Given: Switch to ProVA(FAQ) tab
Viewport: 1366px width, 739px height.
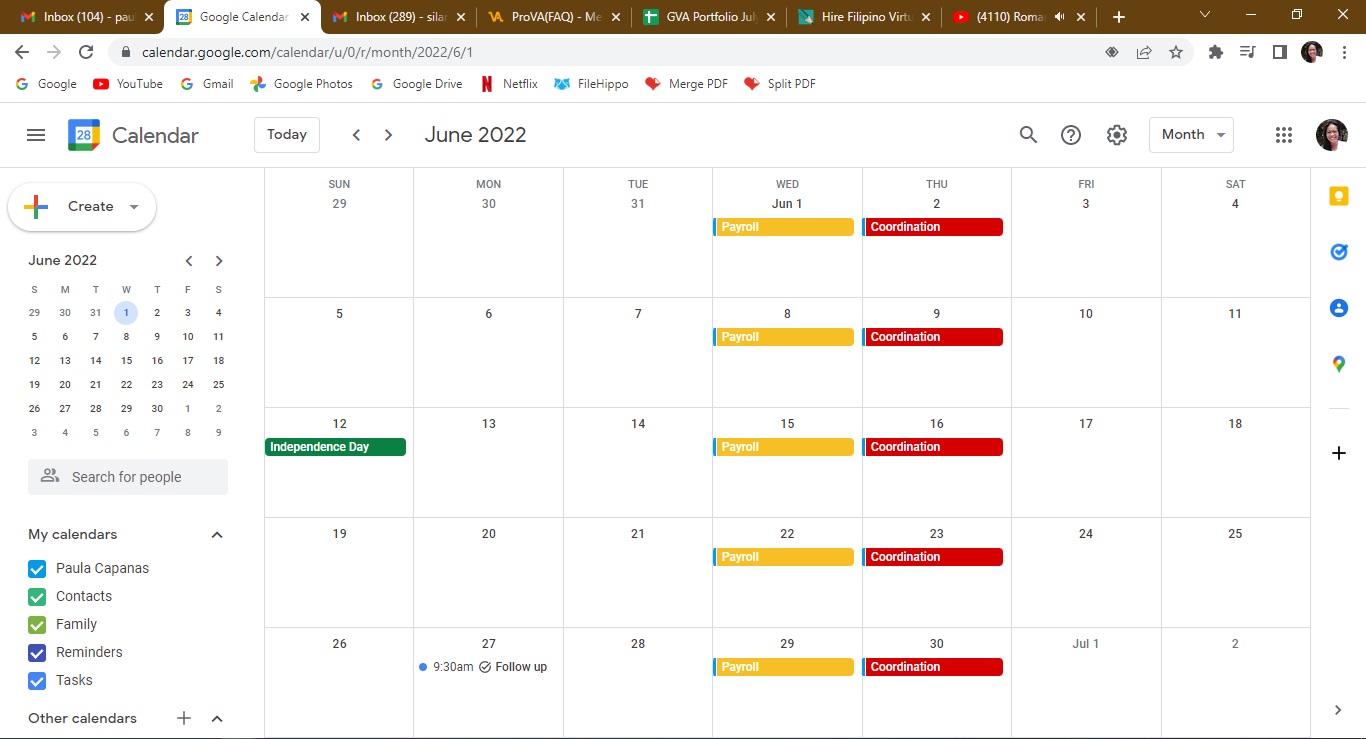Looking at the screenshot, I should coord(555,17).
